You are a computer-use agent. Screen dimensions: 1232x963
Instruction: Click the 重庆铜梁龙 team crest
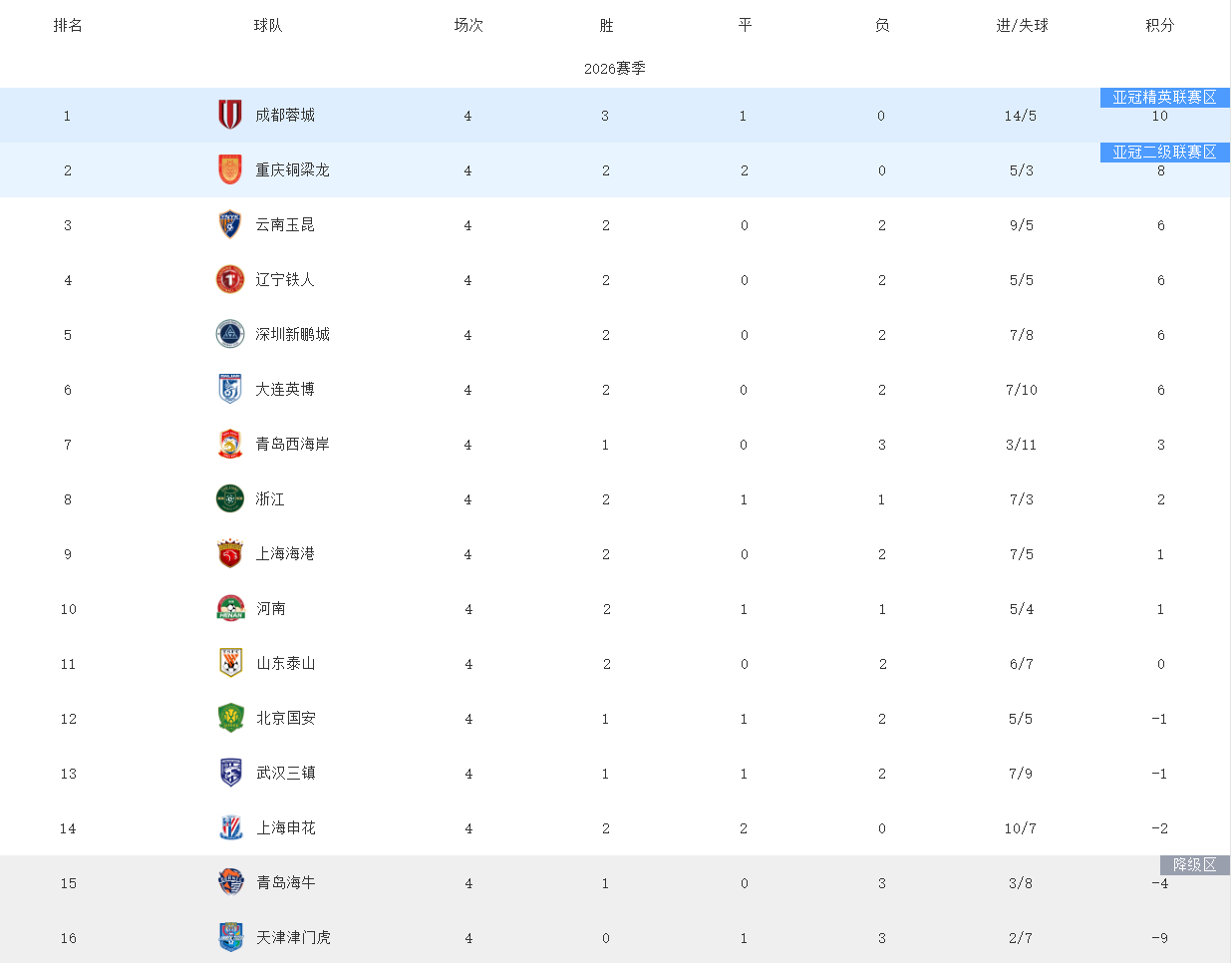(230, 170)
